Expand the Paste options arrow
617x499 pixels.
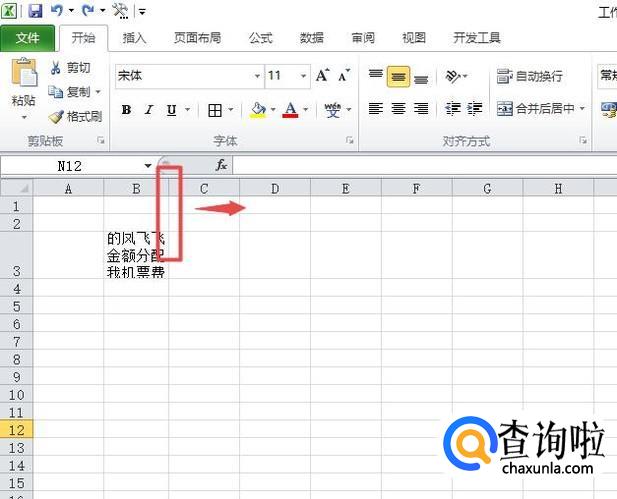pyautogui.click(x=24, y=117)
